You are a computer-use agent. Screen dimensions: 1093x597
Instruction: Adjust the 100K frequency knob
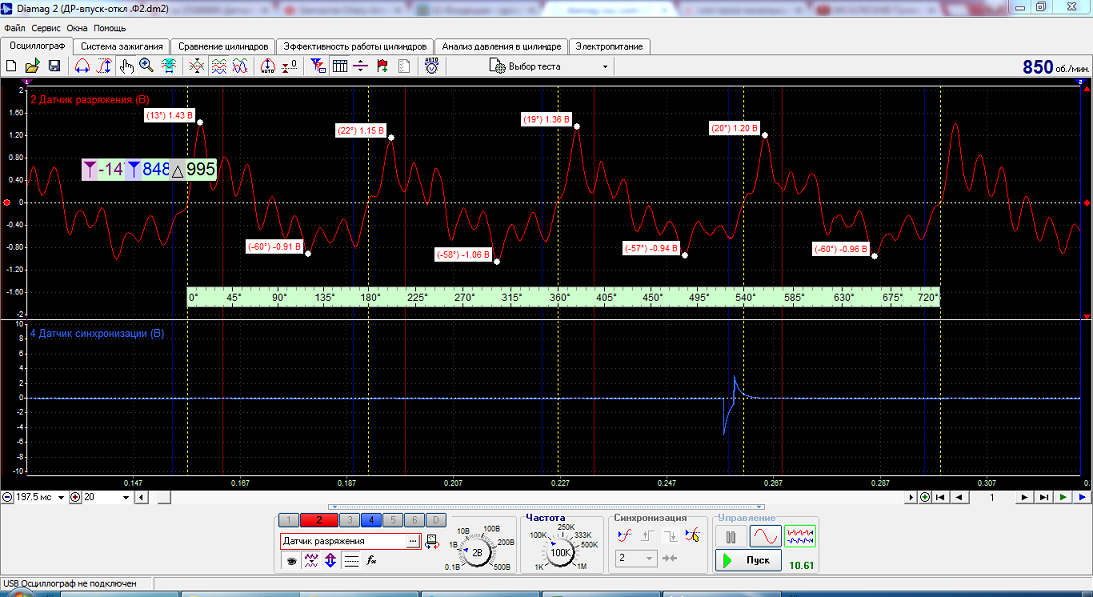point(560,552)
